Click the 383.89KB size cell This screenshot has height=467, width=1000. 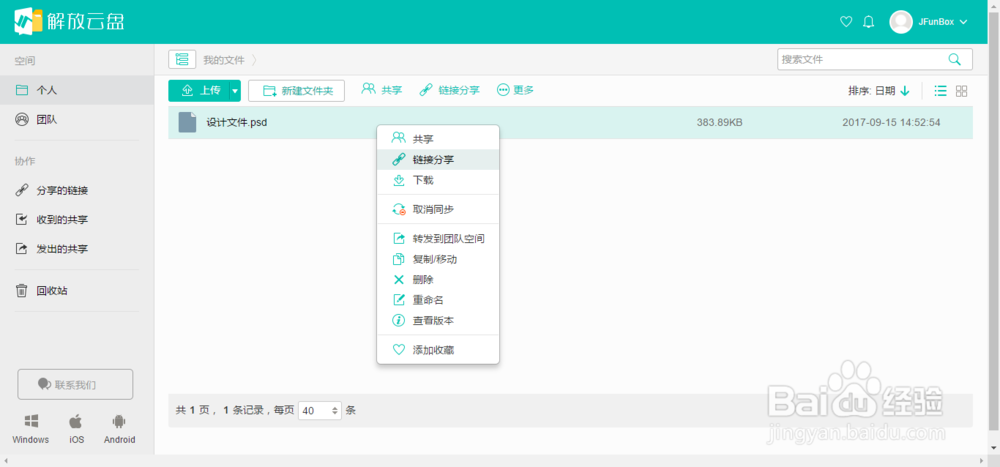[719, 122]
